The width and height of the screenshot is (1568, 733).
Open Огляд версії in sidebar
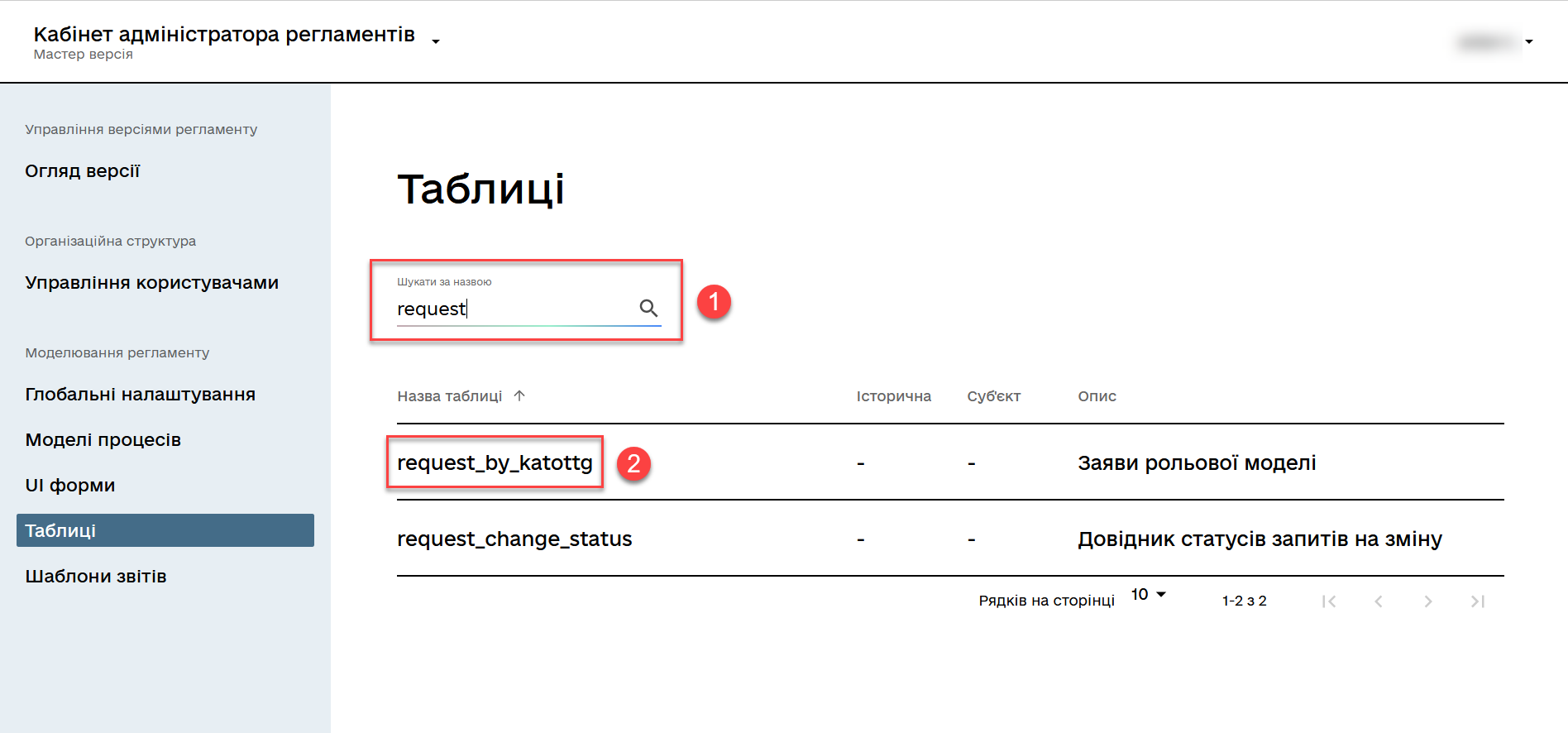[83, 171]
